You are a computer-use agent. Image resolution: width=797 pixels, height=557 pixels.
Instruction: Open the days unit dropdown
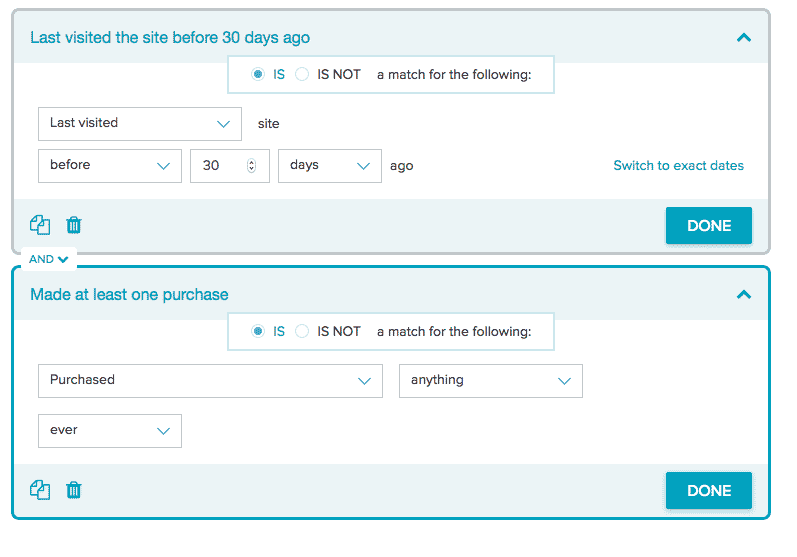pos(329,166)
